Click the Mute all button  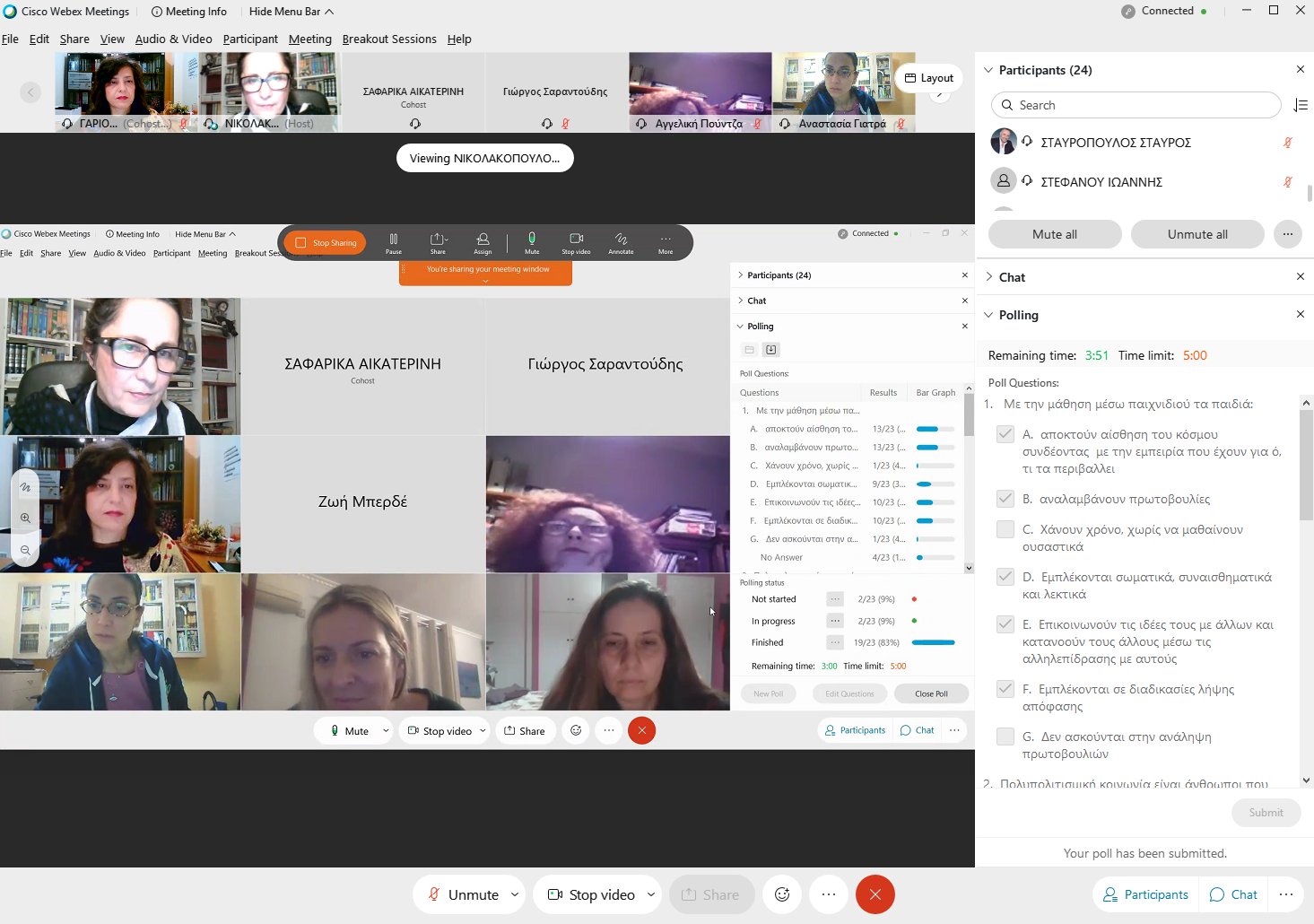tap(1054, 234)
